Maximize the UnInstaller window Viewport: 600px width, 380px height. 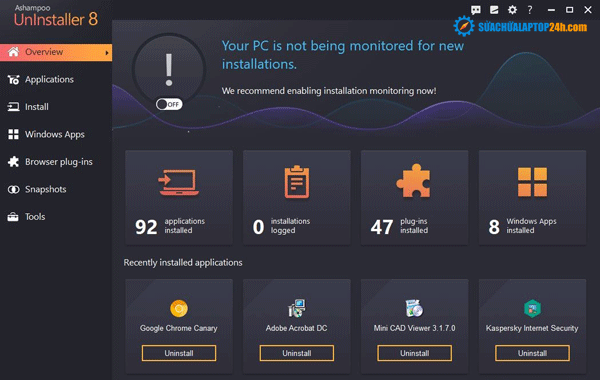(x=569, y=10)
